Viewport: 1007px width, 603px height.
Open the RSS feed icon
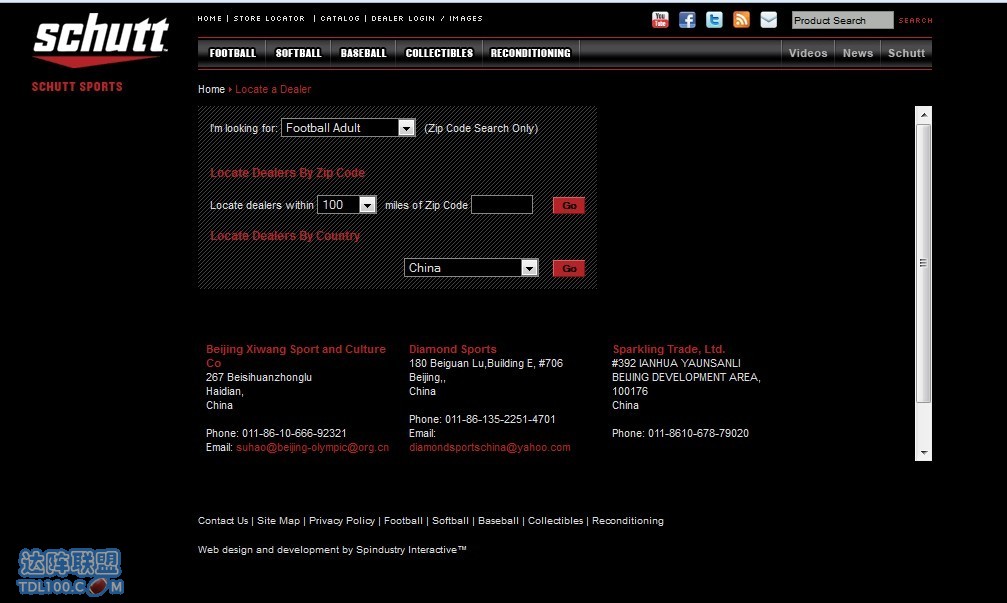point(741,20)
